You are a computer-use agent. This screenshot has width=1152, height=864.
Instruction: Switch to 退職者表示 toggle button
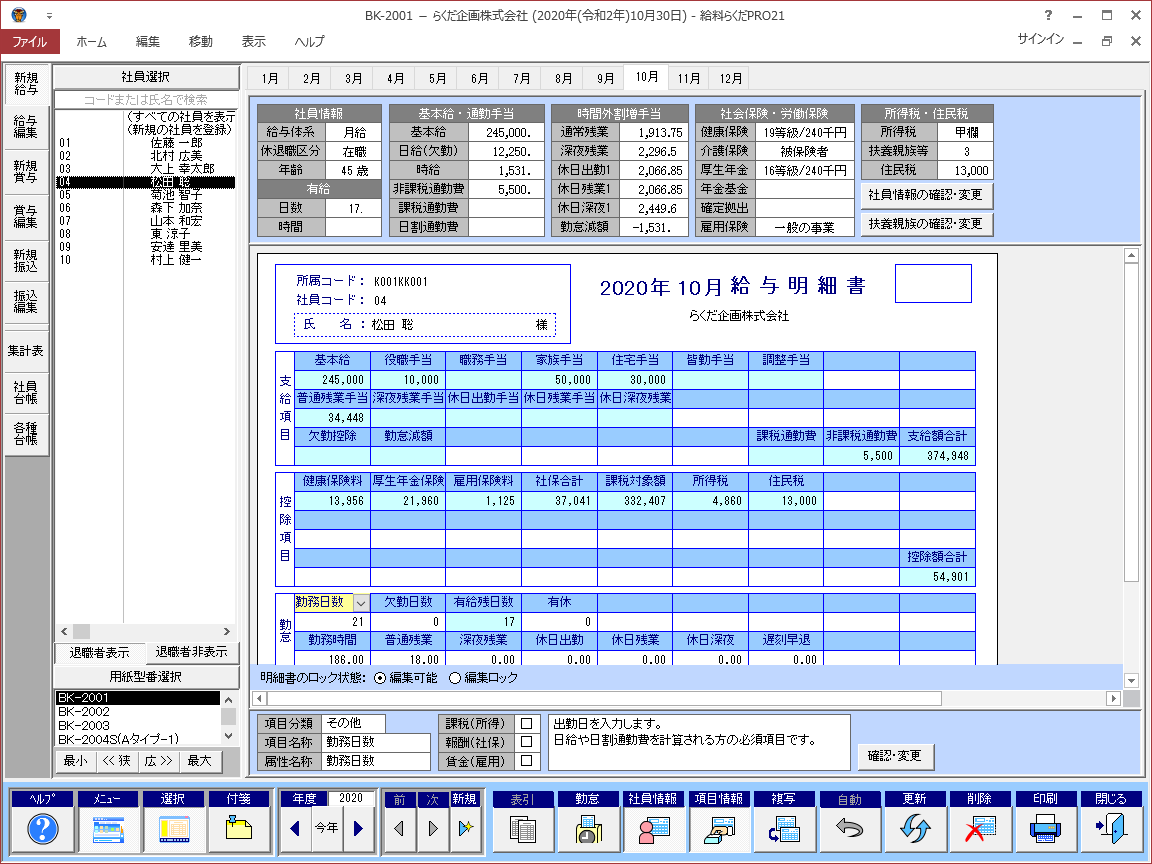(99, 652)
